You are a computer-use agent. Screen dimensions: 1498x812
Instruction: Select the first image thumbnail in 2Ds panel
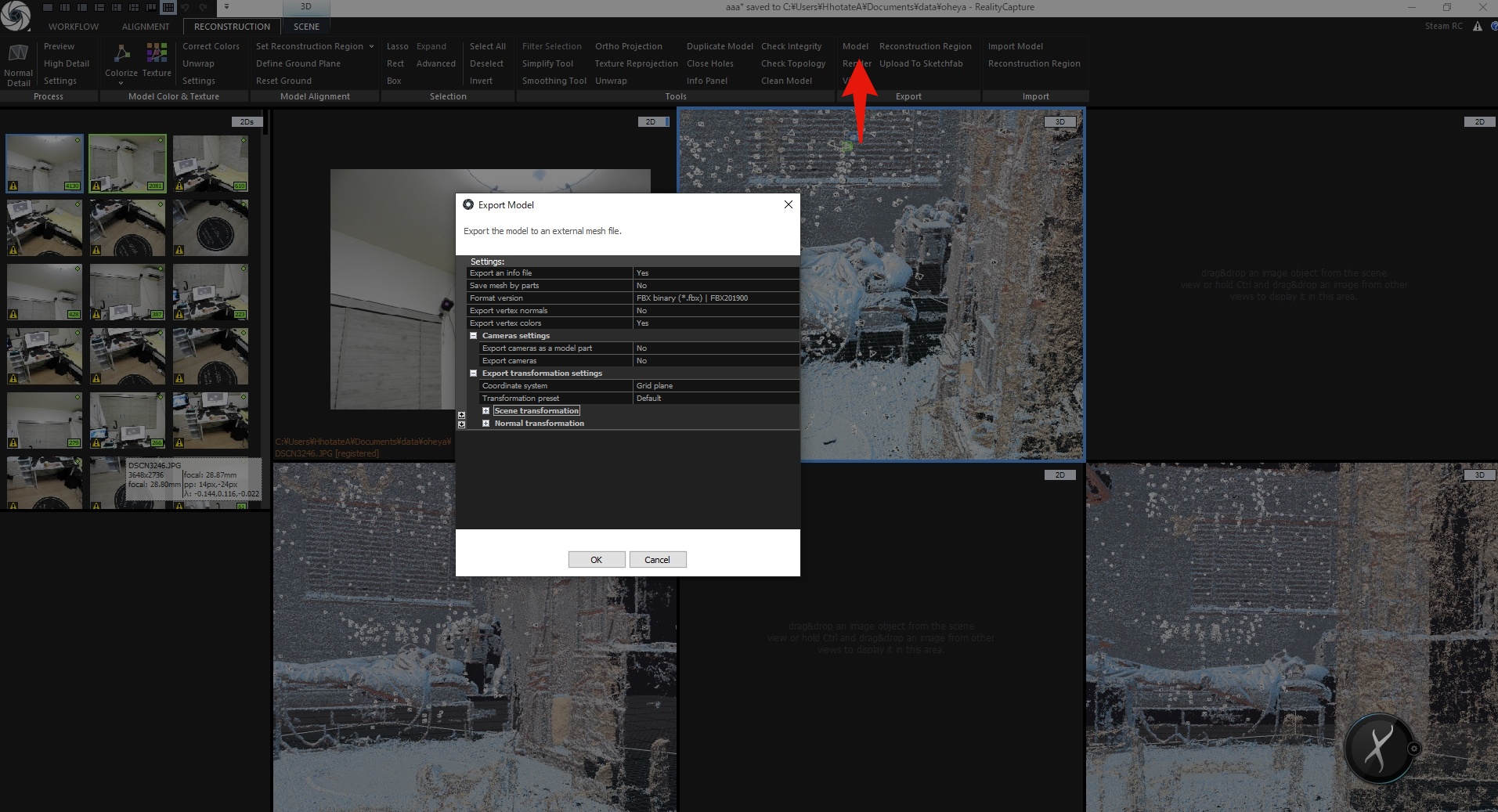[45, 163]
